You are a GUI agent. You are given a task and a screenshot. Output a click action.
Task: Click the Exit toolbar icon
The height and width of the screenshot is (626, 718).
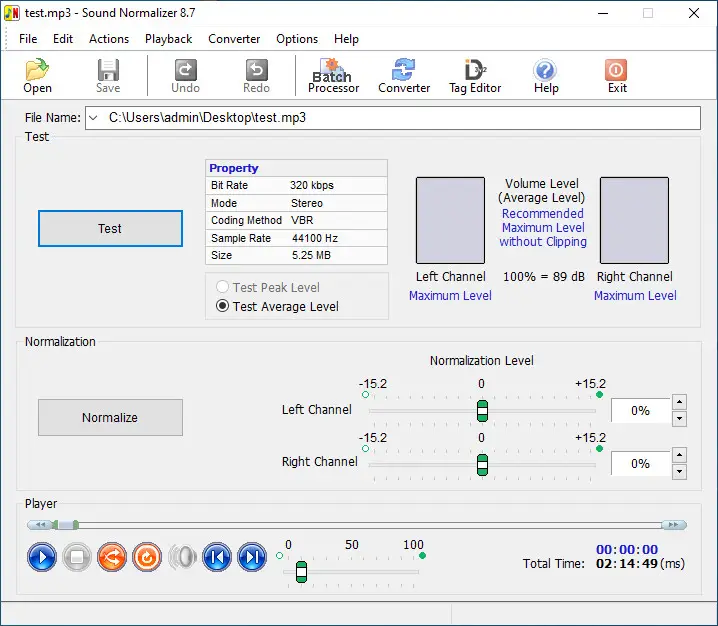(x=616, y=76)
